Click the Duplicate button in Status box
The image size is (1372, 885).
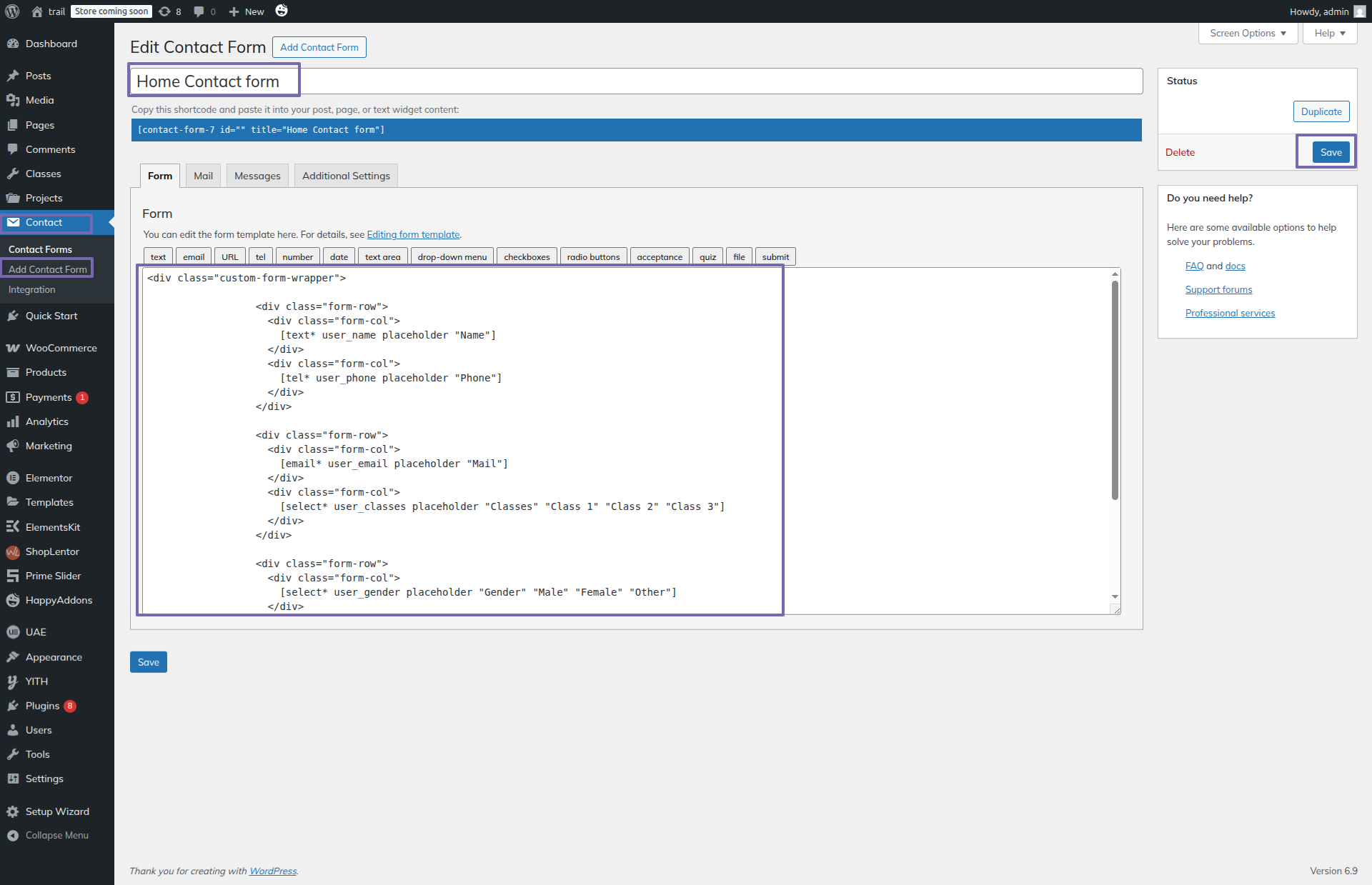coord(1321,112)
